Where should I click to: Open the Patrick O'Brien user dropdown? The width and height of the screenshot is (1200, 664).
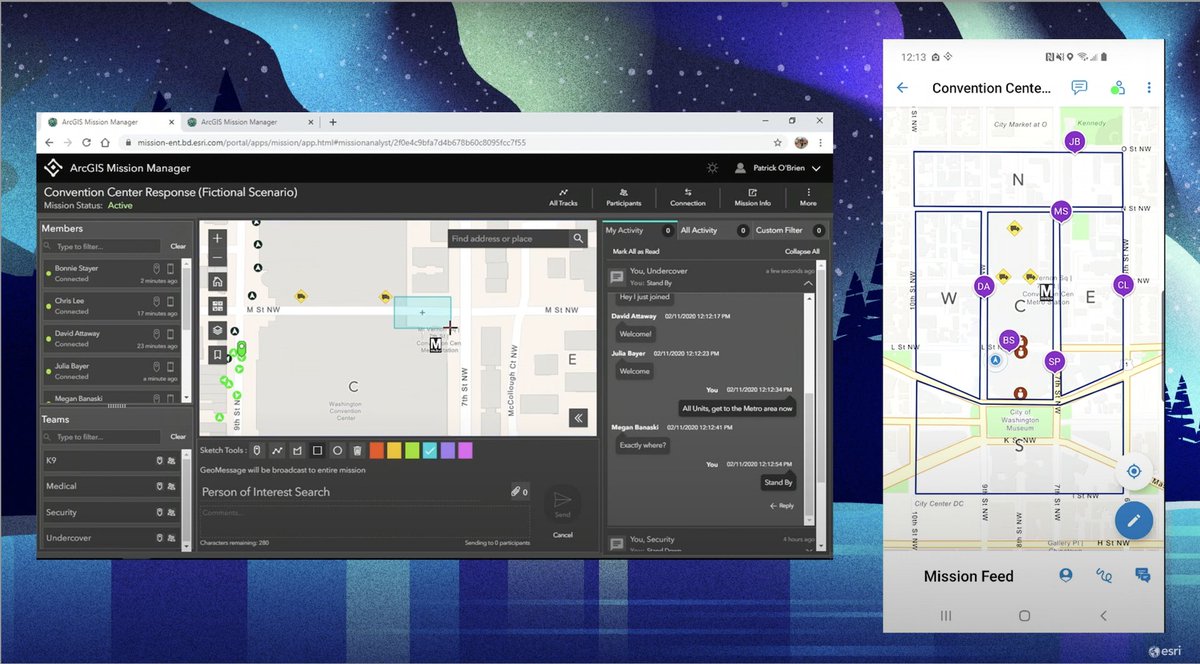(x=777, y=168)
